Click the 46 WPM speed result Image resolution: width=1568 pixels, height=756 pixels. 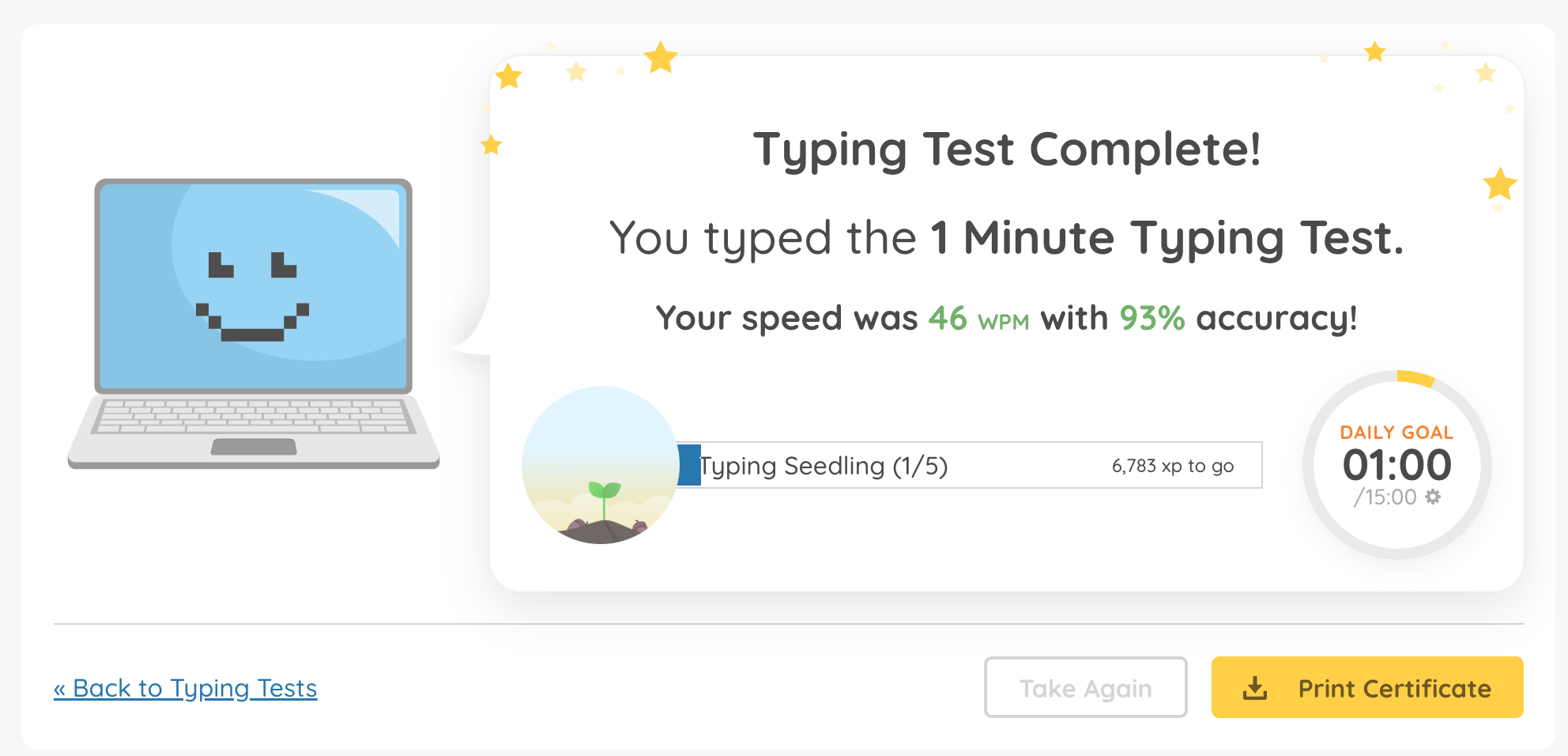click(x=978, y=319)
